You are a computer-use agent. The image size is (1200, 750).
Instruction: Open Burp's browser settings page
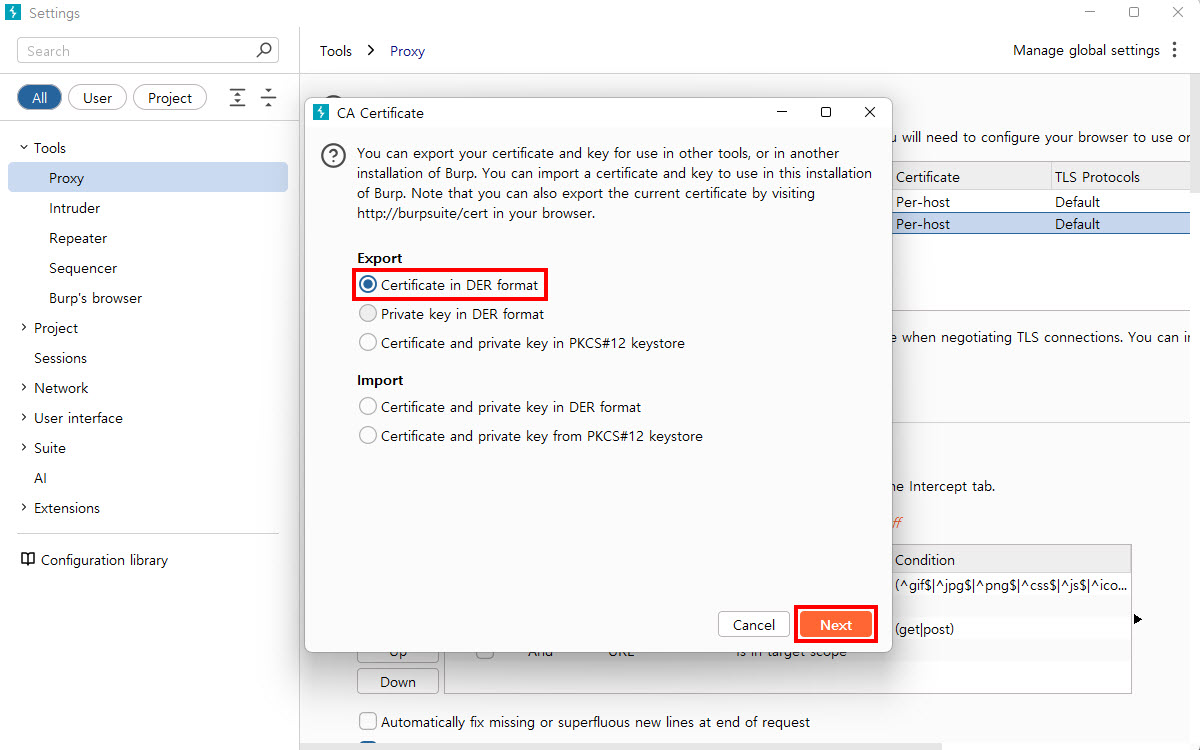(x=95, y=298)
